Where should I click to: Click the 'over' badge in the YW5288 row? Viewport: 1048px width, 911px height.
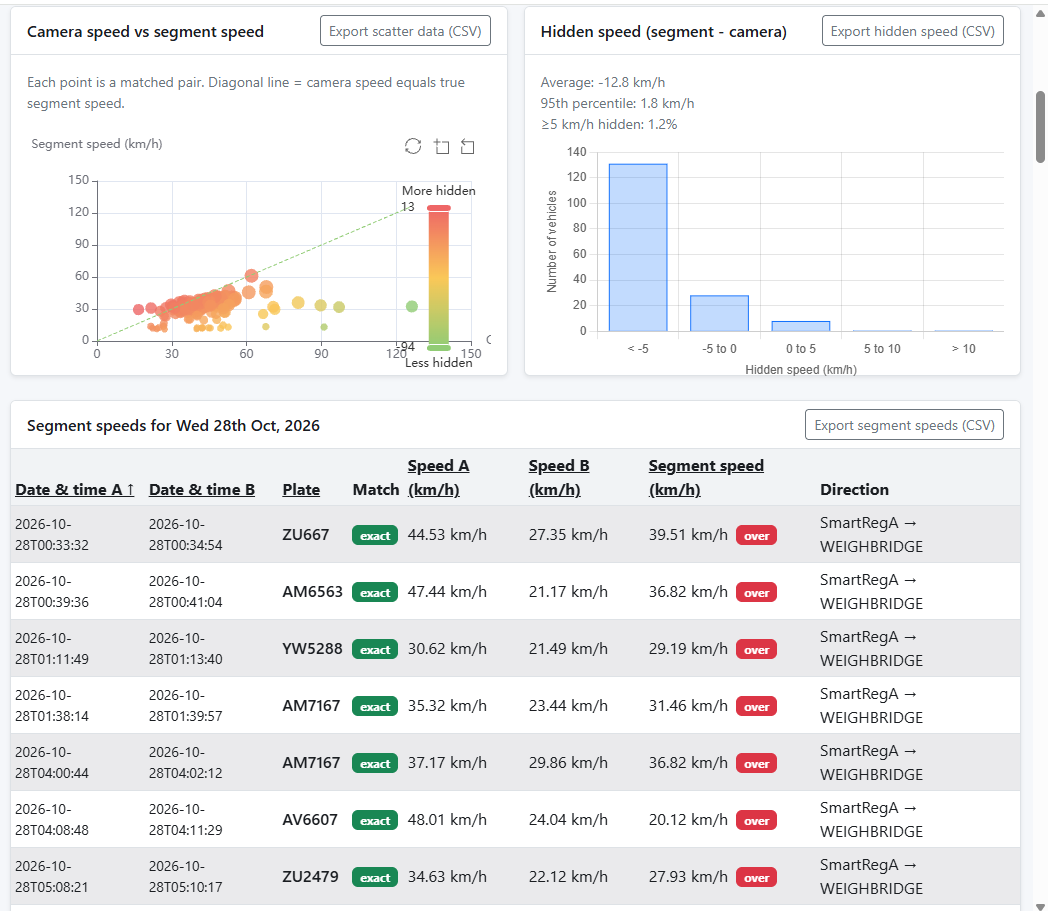tap(757, 649)
